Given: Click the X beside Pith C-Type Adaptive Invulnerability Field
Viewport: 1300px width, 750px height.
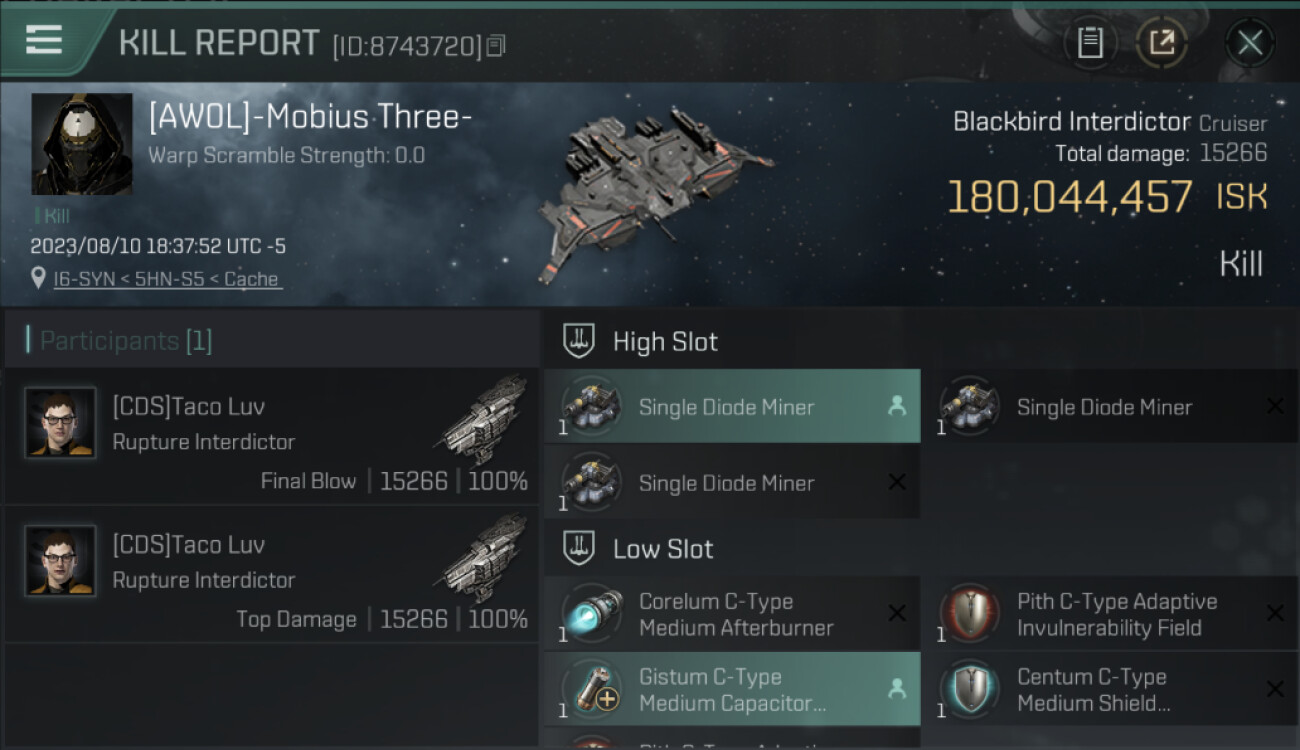Looking at the screenshot, I should tap(1275, 614).
